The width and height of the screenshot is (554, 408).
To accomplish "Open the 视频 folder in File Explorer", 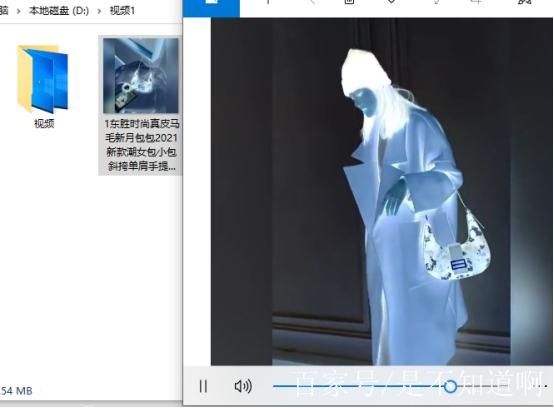I will (42, 79).
